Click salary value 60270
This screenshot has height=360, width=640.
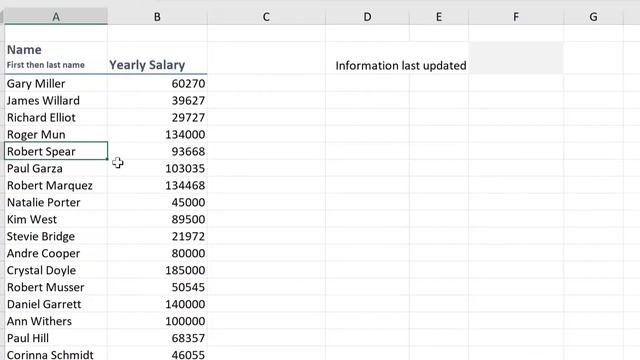[157, 83]
